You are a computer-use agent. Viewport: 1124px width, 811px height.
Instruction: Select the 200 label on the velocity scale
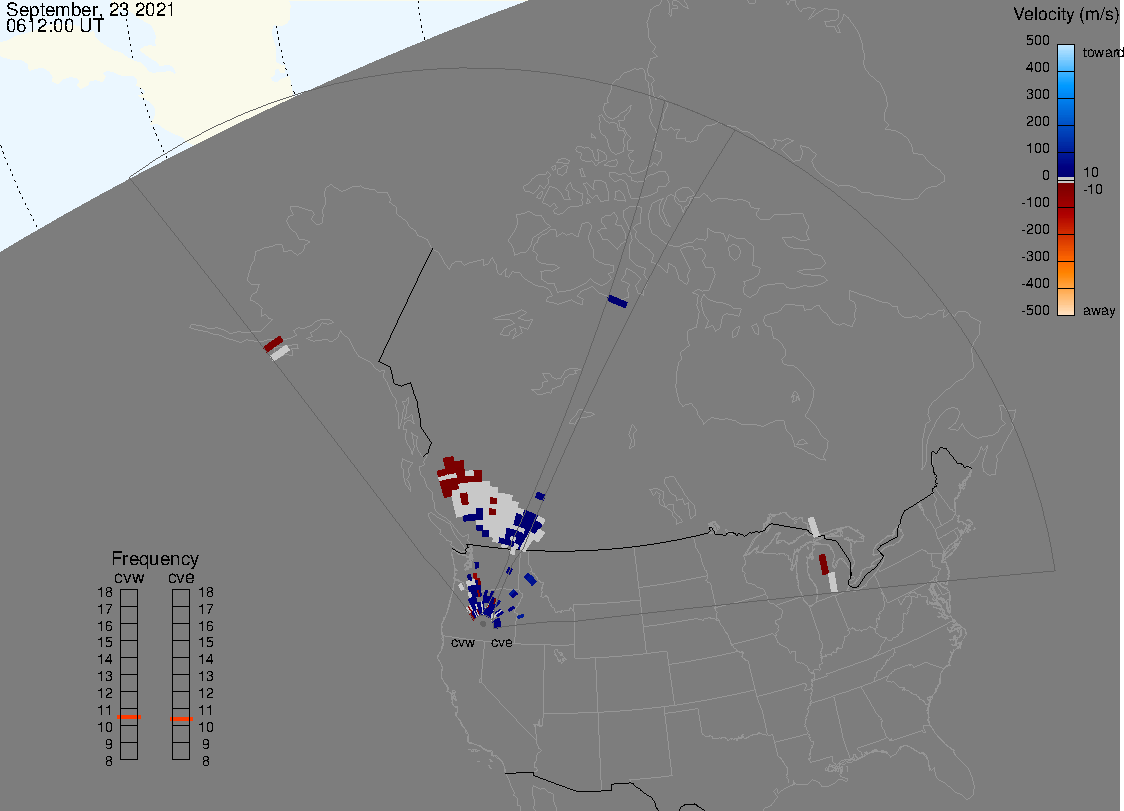1037,121
